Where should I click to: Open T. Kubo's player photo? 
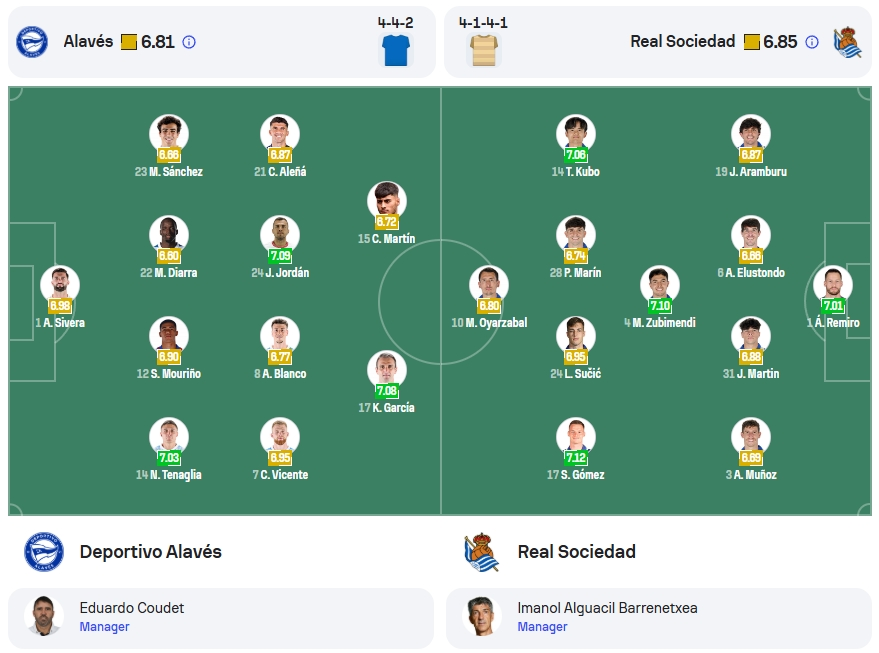point(576,134)
